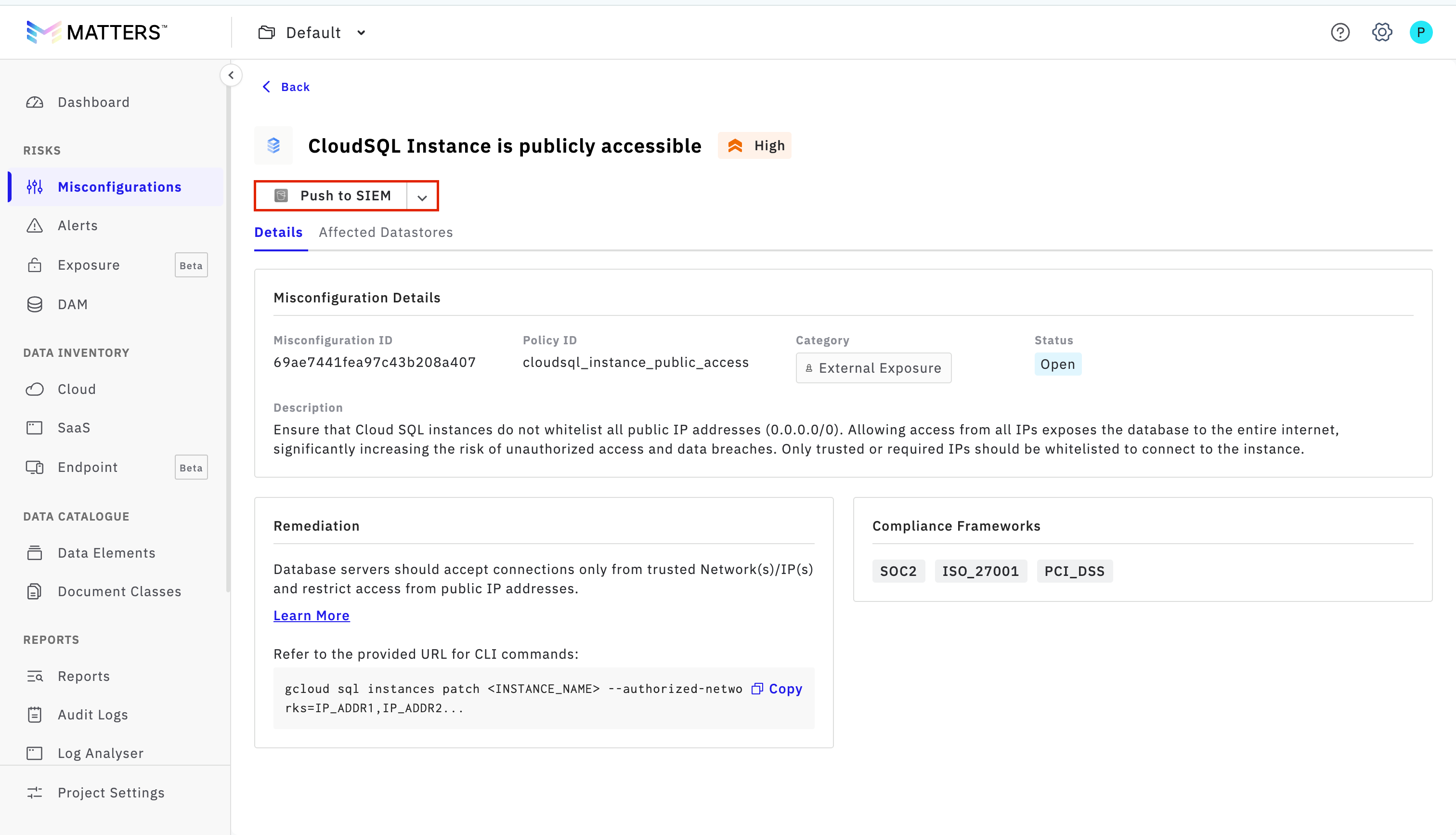
Task: Click the Dashboard gauge icon in sidebar
Action: pyautogui.click(x=35, y=102)
